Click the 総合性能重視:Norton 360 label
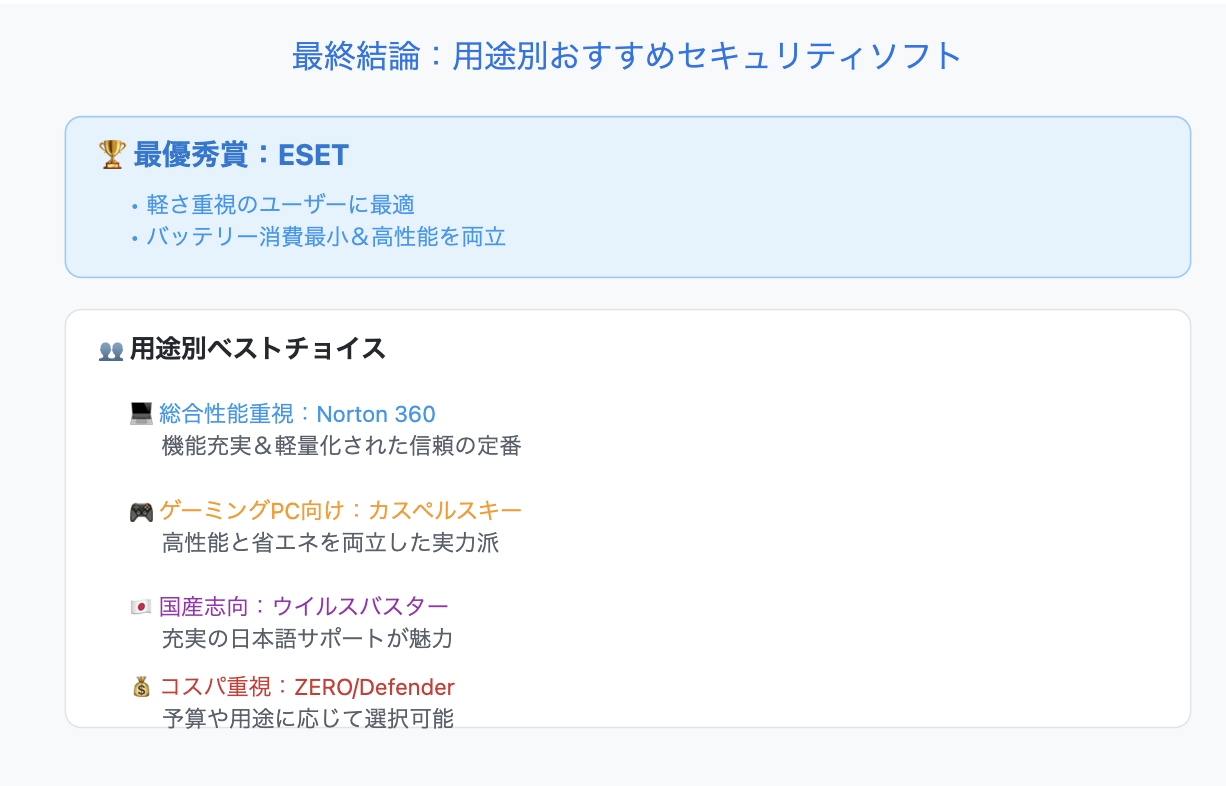The image size is (1226, 786). point(297,414)
